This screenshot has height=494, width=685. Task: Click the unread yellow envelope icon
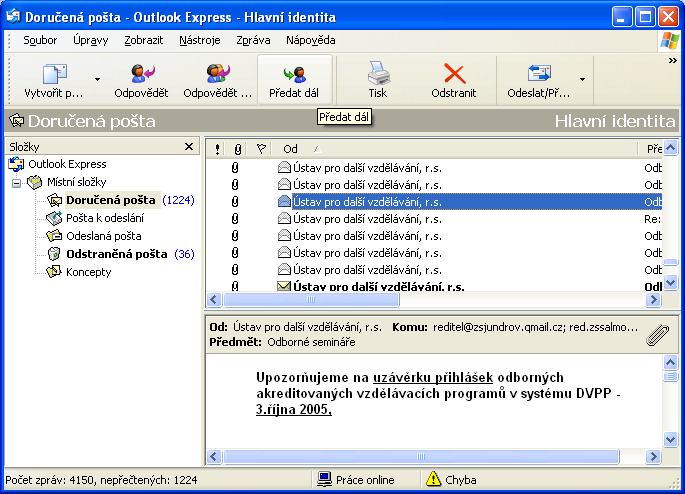(284, 286)
